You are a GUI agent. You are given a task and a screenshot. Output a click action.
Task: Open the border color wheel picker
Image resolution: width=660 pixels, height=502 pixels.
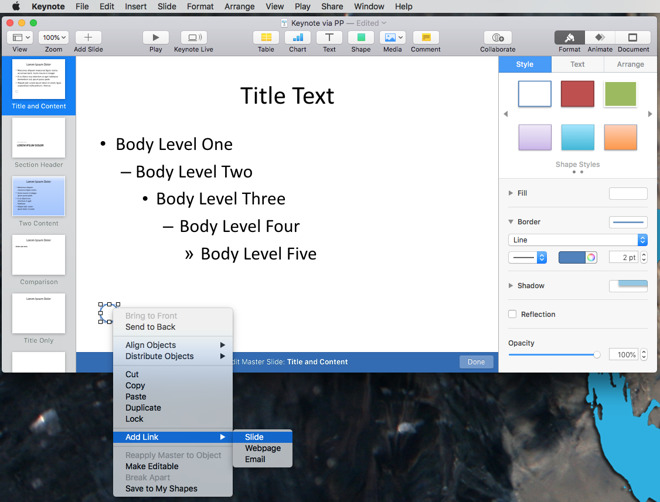click(x=591, y=257)
